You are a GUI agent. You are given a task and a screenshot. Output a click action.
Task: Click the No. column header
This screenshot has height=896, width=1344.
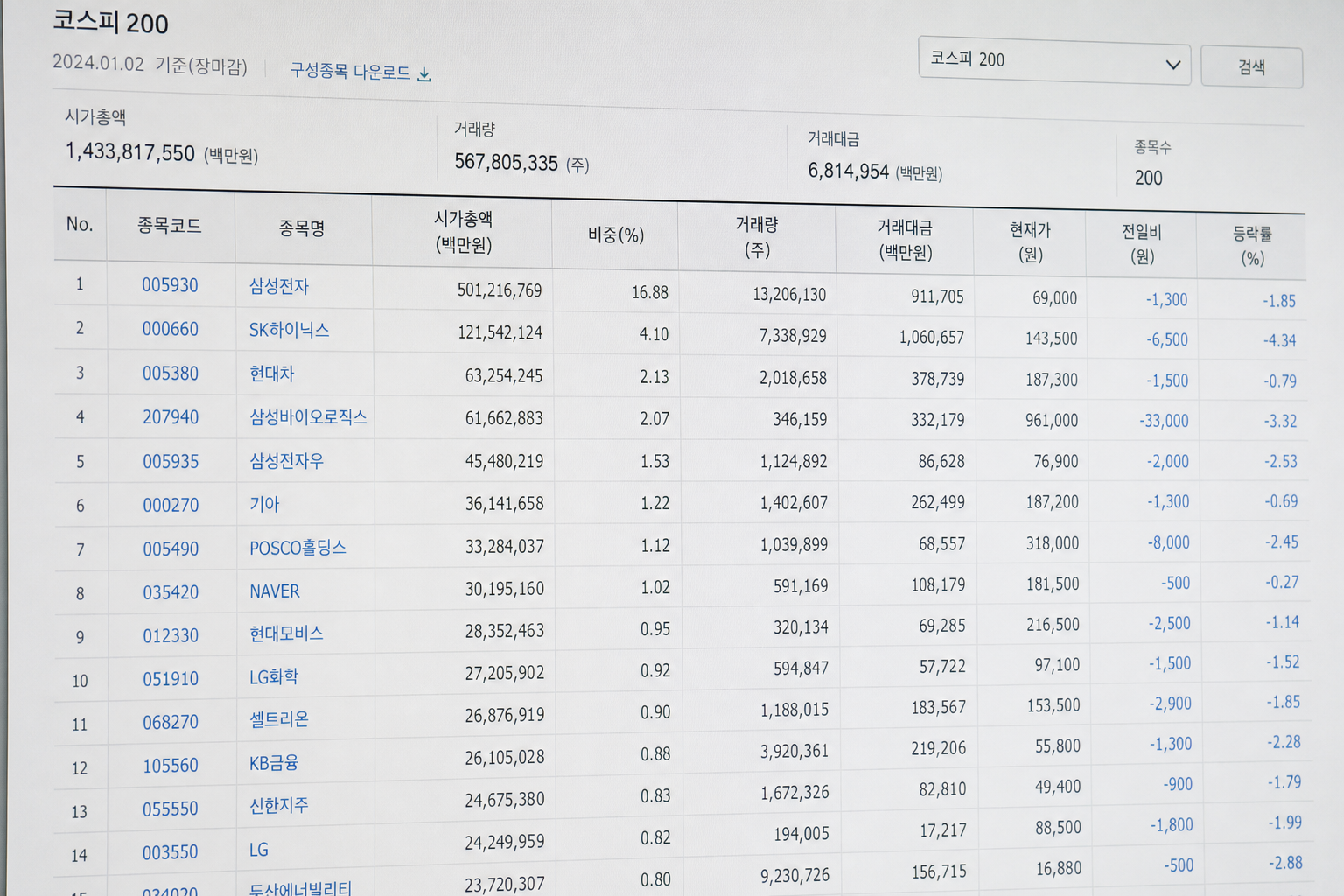tap(80, 224)
